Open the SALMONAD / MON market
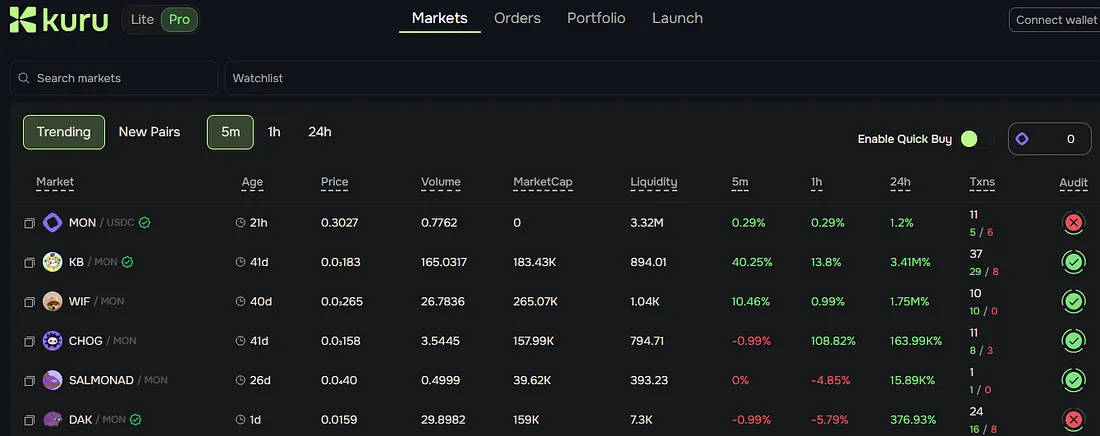 coord(118,380)
